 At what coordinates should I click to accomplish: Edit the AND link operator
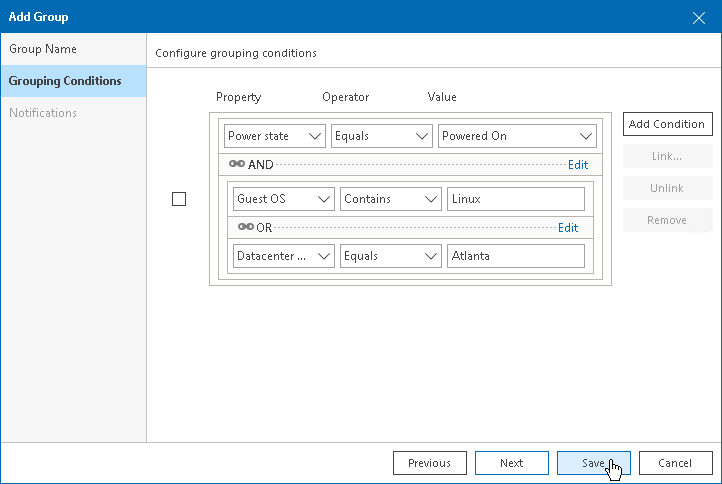(578, 165)
